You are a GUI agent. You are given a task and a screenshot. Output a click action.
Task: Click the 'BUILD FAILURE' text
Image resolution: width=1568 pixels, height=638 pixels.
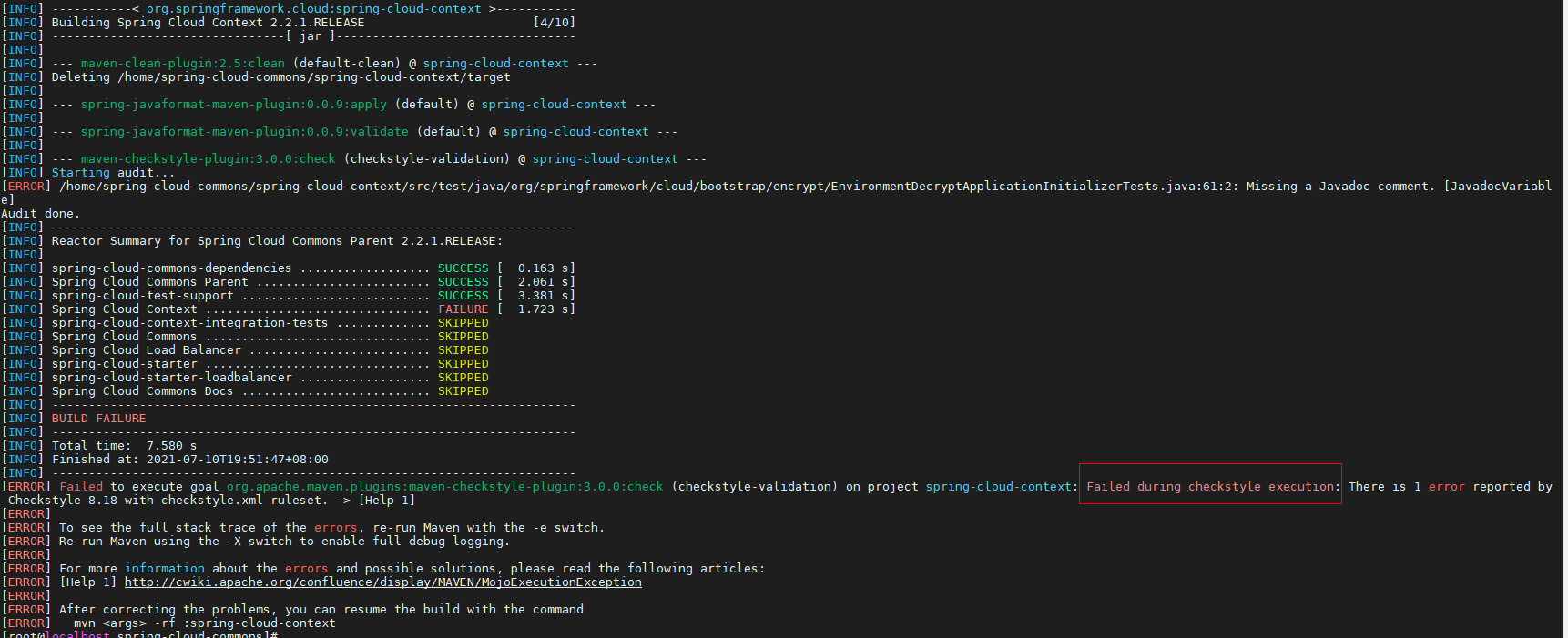pyautogui.click(x=98, y=419)
